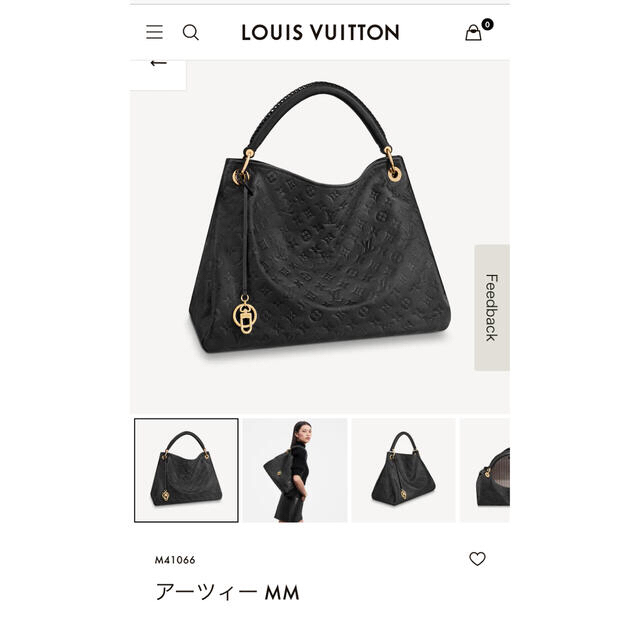Show the model wearing bag thumbnail
Viewport: 640px width, 640px height.
click(x=295, y=470)
